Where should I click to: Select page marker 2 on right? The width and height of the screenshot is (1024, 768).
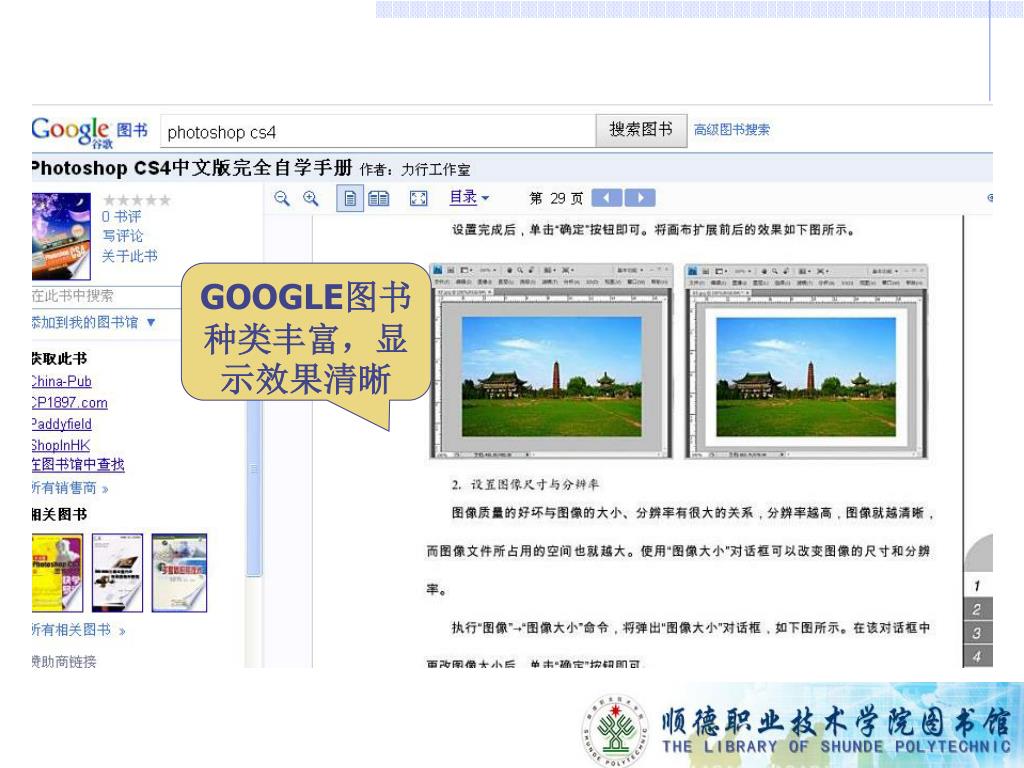click(977, 609)
